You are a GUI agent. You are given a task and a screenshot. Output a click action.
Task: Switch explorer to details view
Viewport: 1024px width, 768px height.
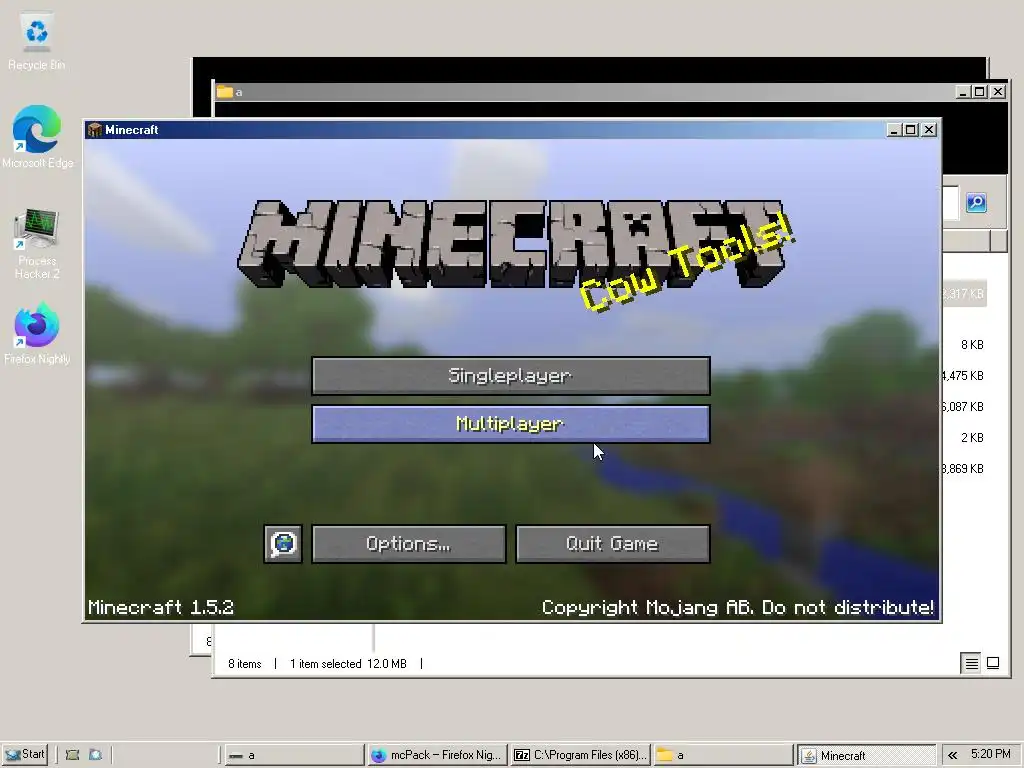click(971, 663)
